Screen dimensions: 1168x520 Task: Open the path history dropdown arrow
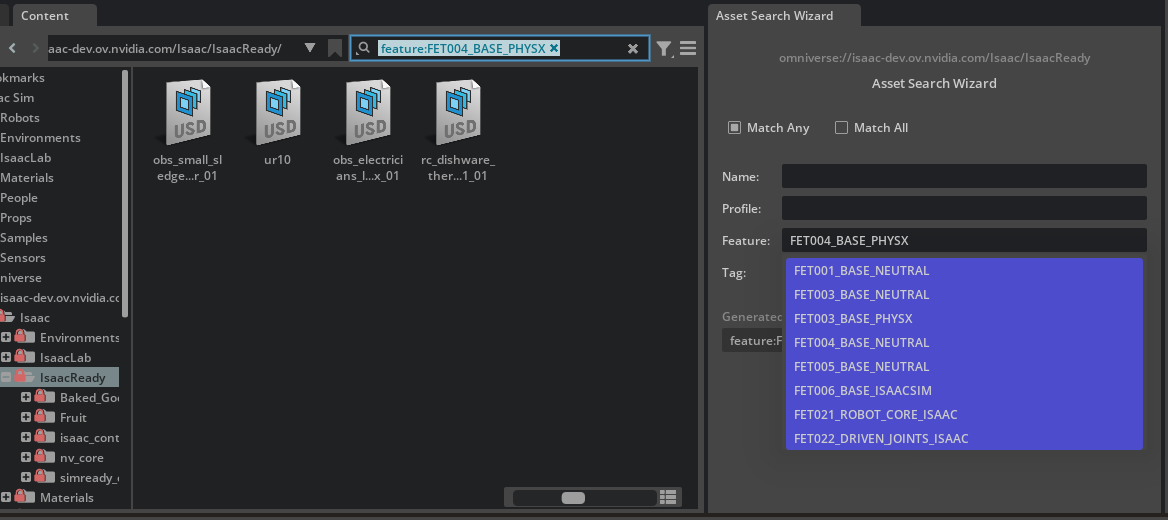coord(310,48)
